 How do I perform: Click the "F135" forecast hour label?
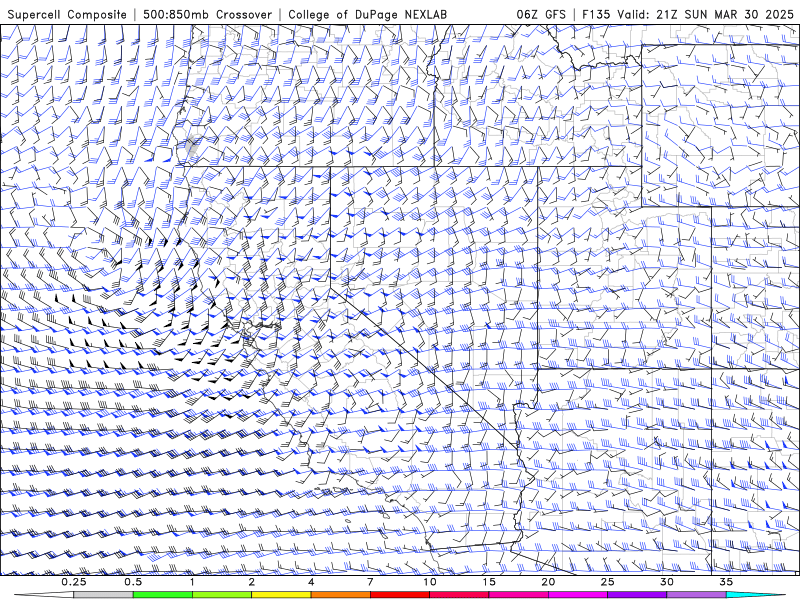596,15
